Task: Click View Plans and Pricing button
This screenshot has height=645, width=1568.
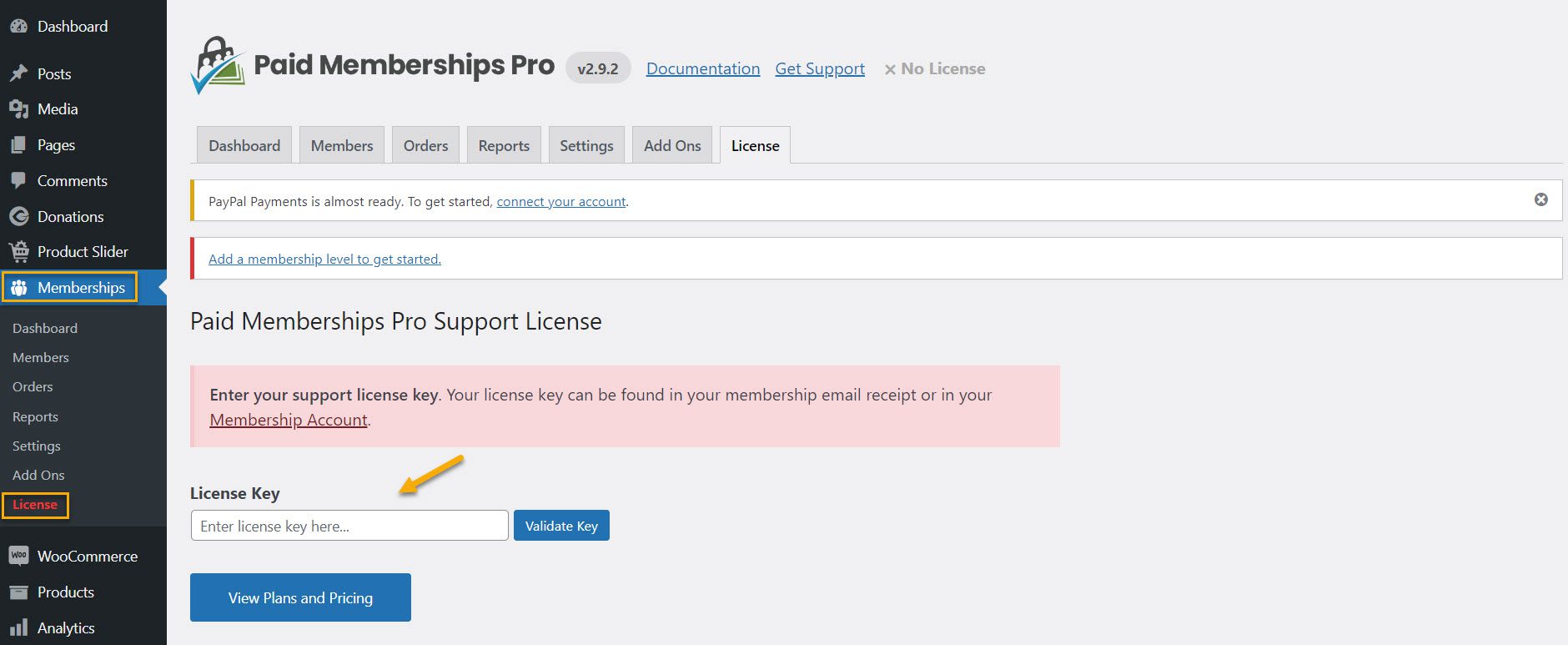Action: click(x=300, y=597)
